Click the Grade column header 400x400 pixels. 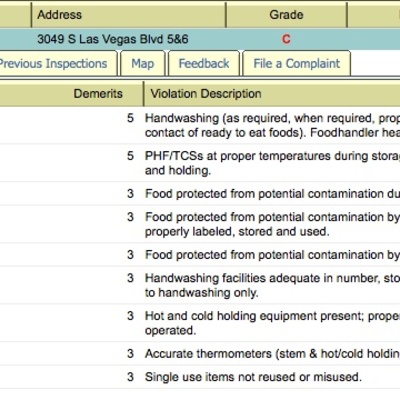(x=286, y=15)
